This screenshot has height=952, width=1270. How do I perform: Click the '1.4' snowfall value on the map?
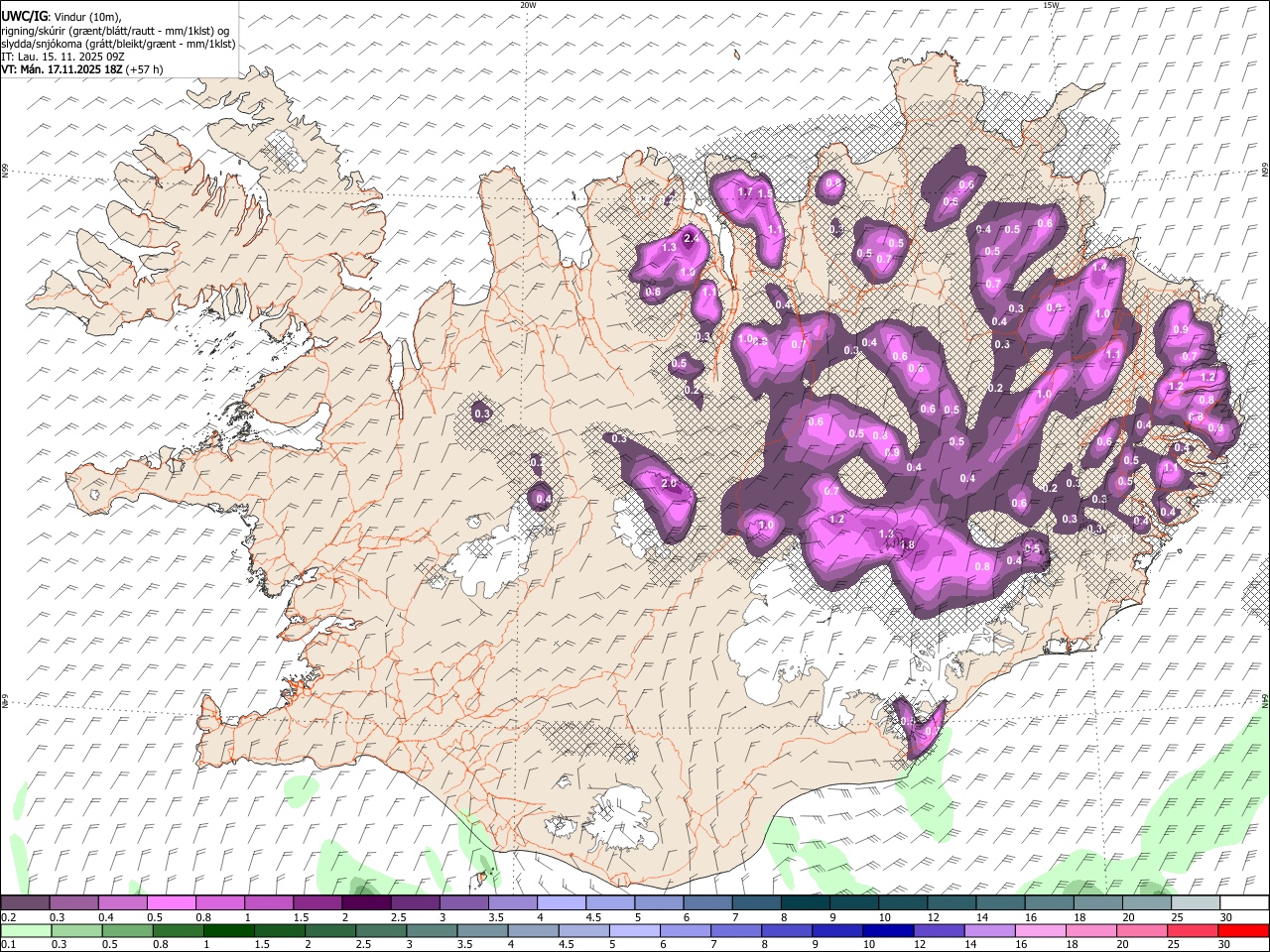pos(1099,268)
